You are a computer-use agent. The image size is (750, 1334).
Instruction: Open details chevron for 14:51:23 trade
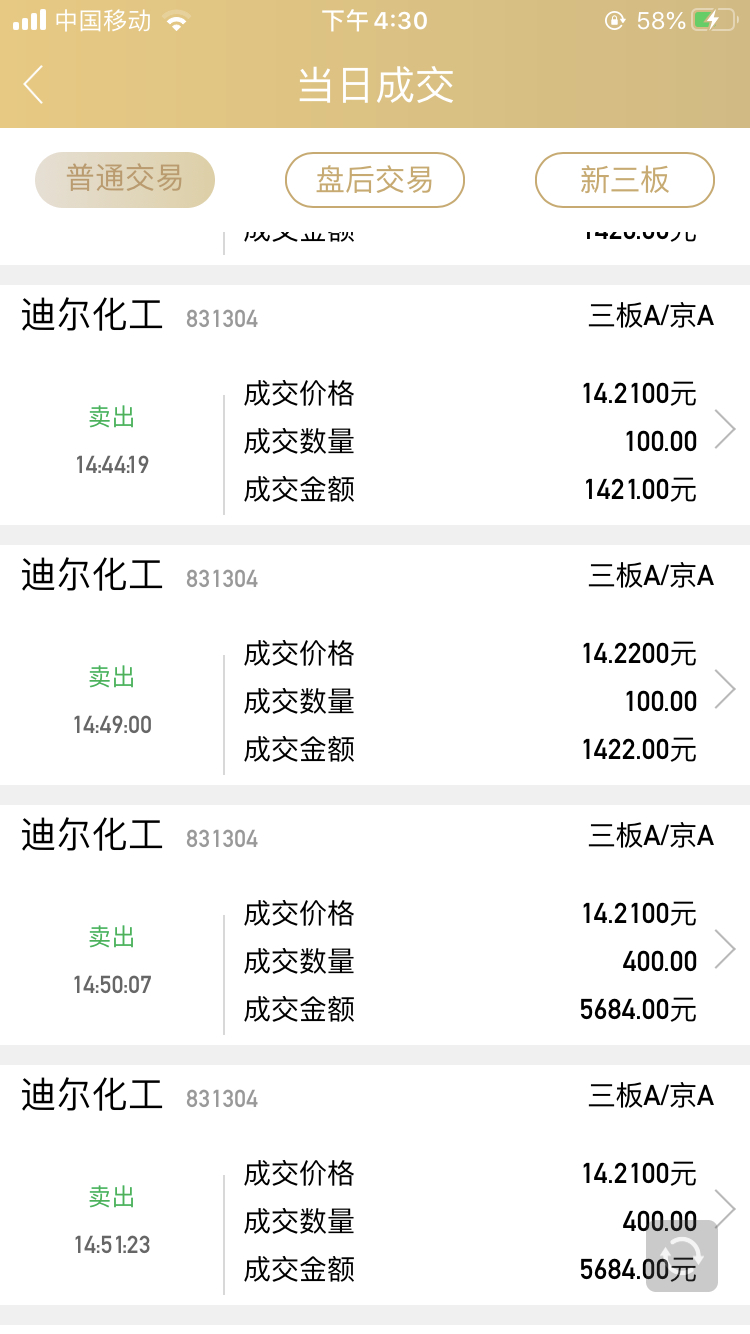725,1209
